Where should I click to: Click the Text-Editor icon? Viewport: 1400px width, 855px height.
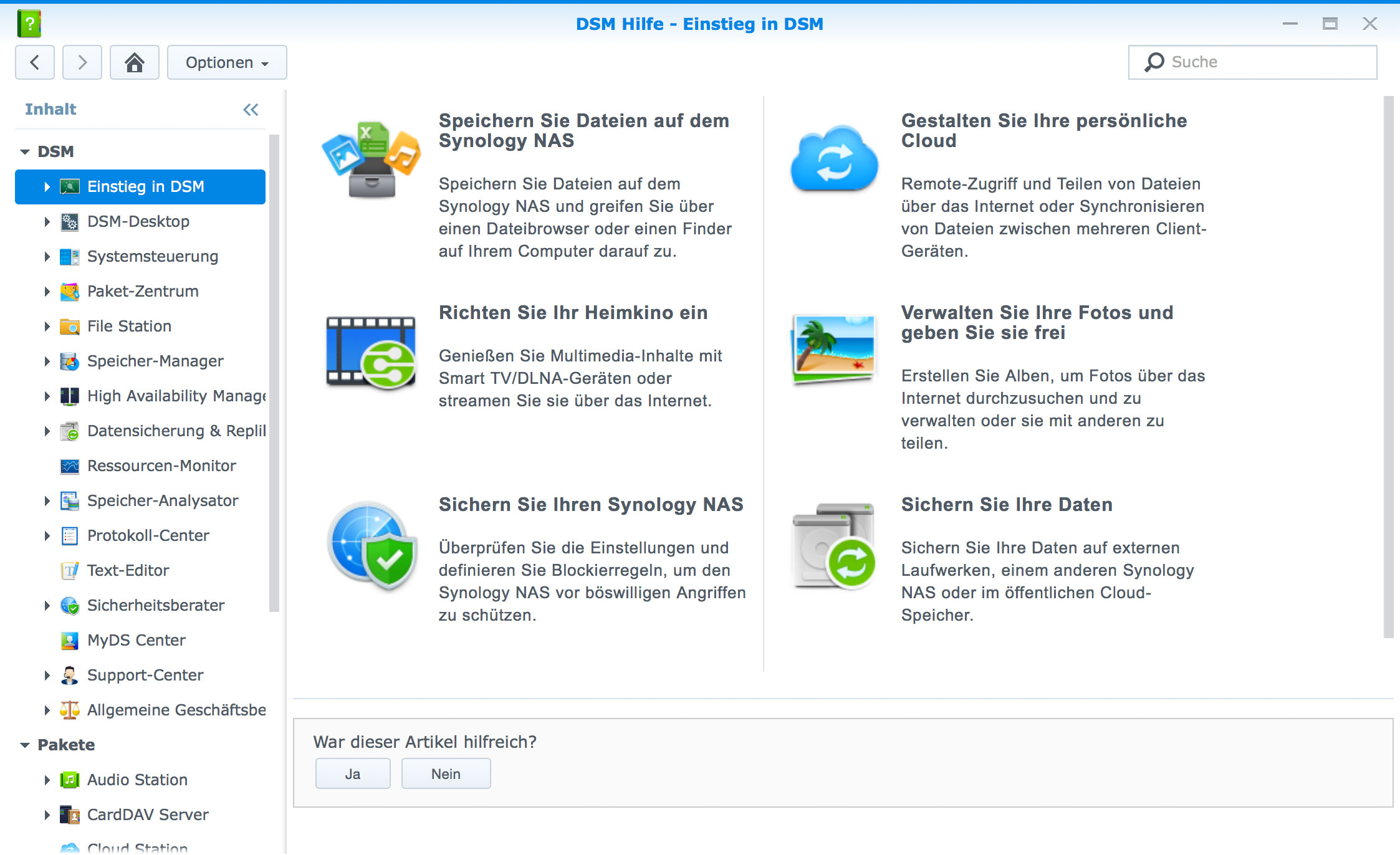point(70,570)
